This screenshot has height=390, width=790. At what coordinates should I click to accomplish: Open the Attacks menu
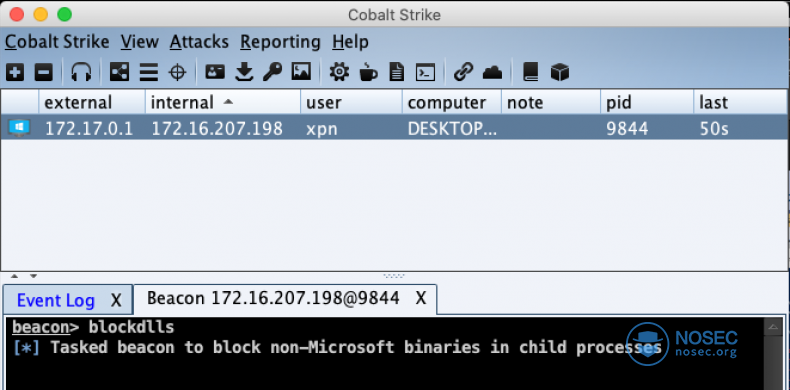tap(199, 42)
